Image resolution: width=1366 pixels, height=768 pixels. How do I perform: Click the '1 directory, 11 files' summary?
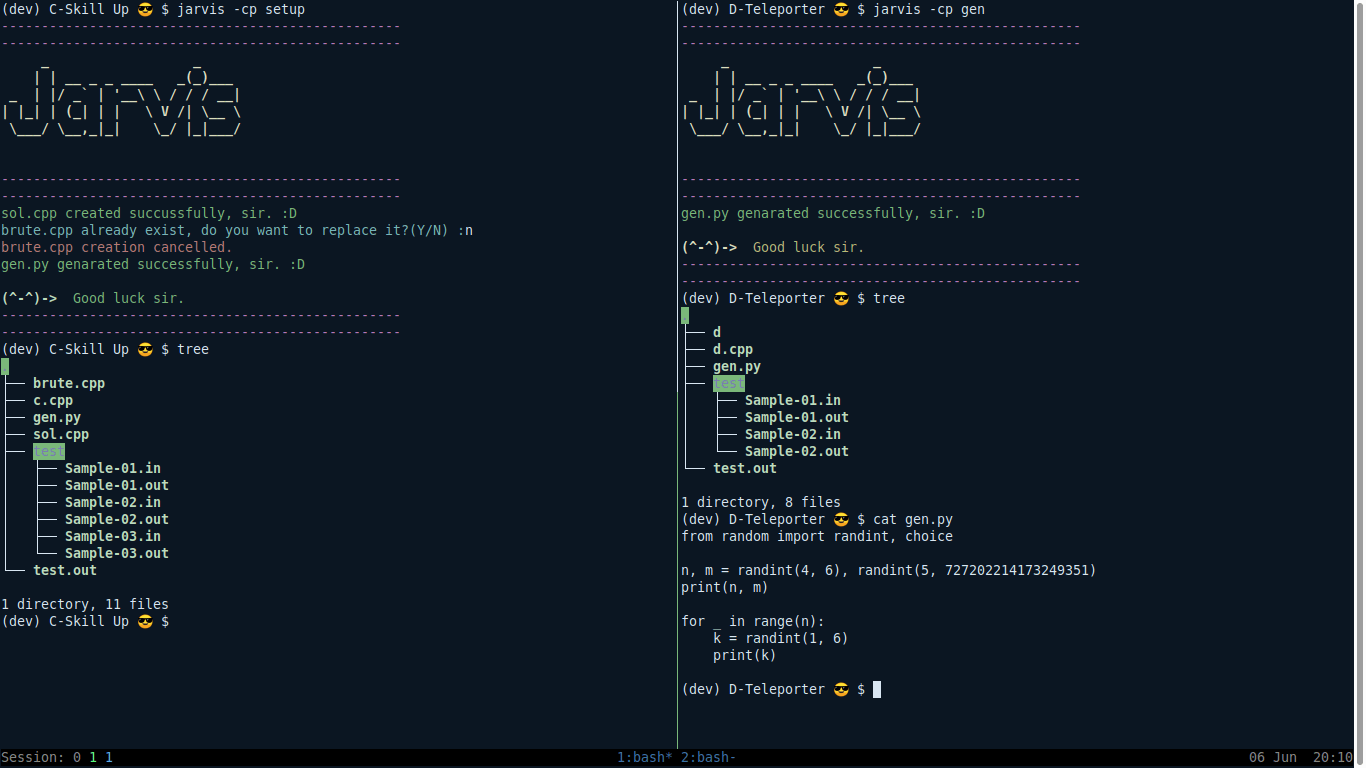coord(85,604)
